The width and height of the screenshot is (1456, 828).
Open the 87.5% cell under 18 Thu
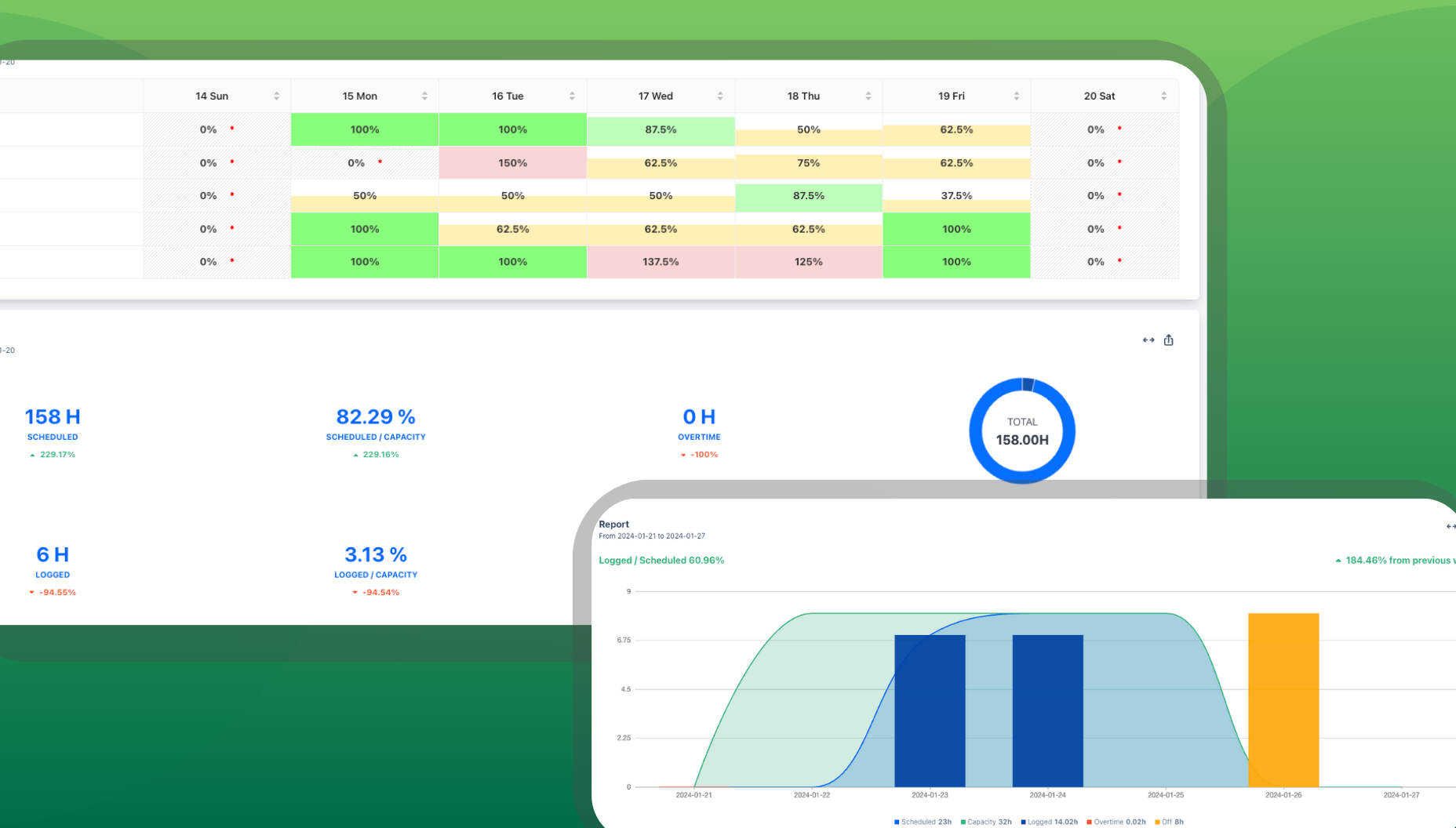point(809,196)
